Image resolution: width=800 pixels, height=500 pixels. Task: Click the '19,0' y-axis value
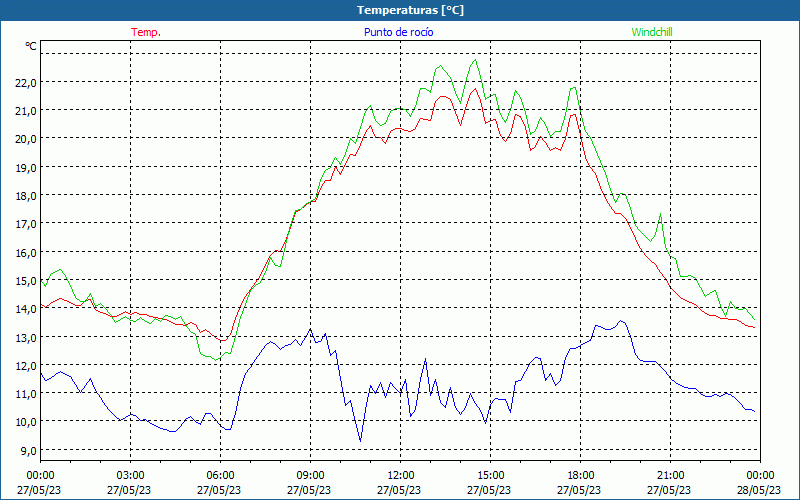coord(25,167)
